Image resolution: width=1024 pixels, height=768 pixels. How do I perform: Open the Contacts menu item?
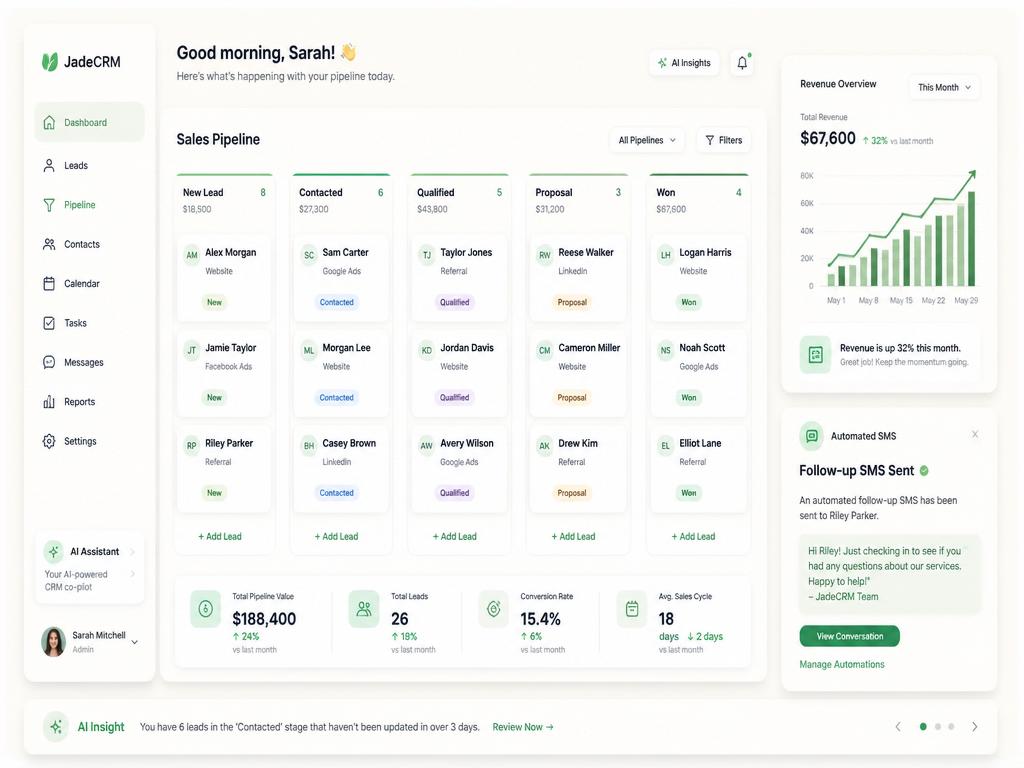coord(89,244)
